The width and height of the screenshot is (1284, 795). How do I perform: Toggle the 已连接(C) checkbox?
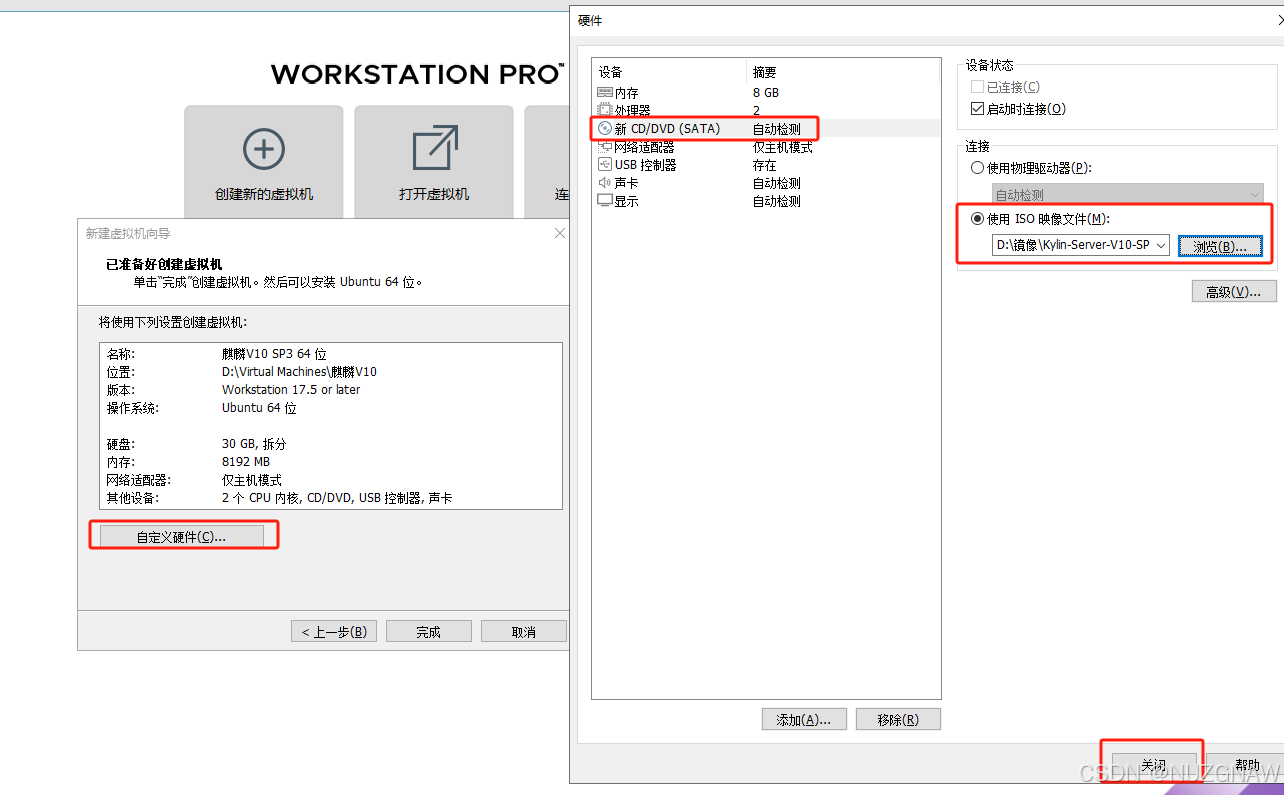click(978, 88)
